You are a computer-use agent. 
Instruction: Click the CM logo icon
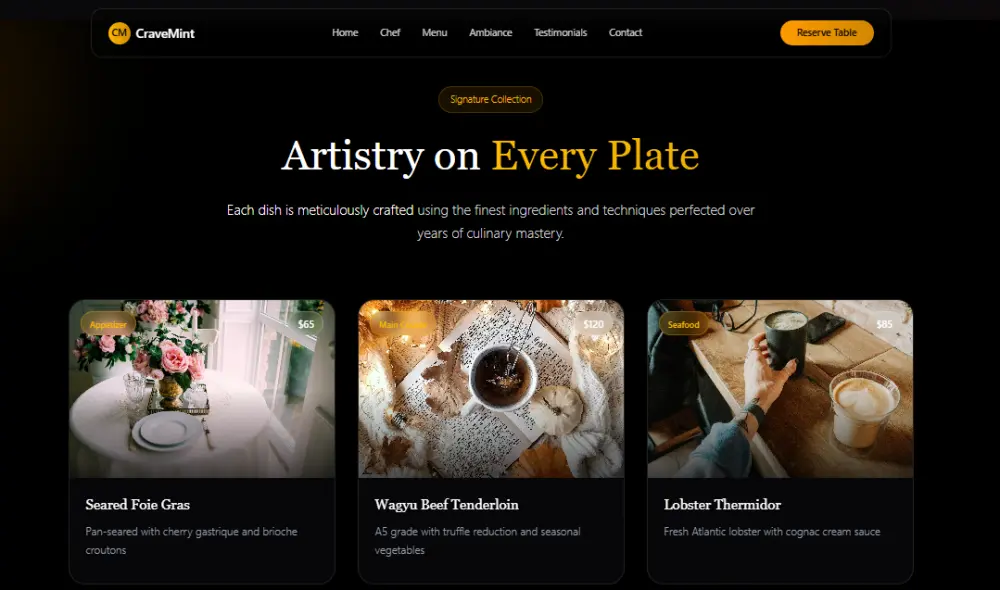[x=119, y=33]
